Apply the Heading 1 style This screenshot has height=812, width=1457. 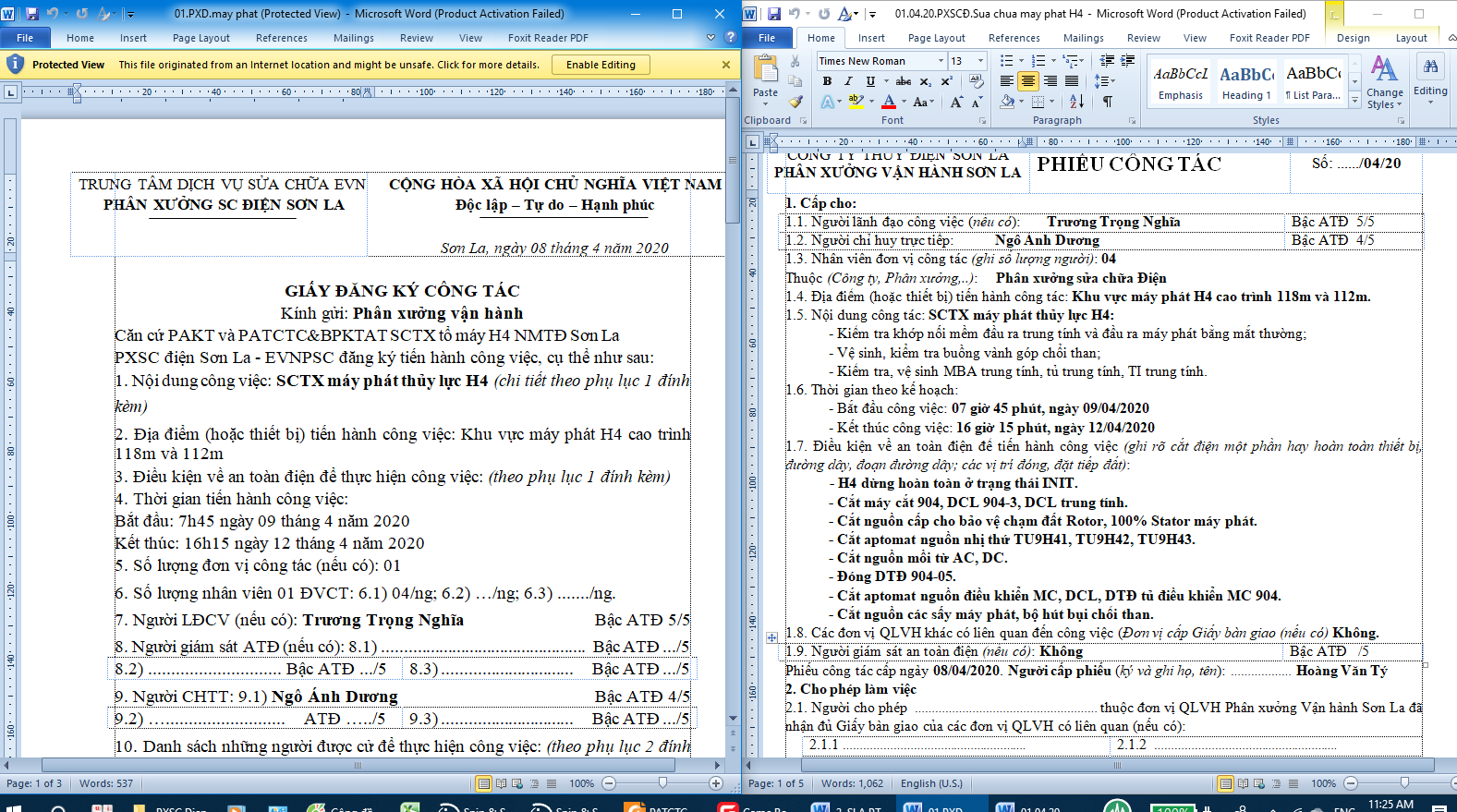[x=1246, y=81]
